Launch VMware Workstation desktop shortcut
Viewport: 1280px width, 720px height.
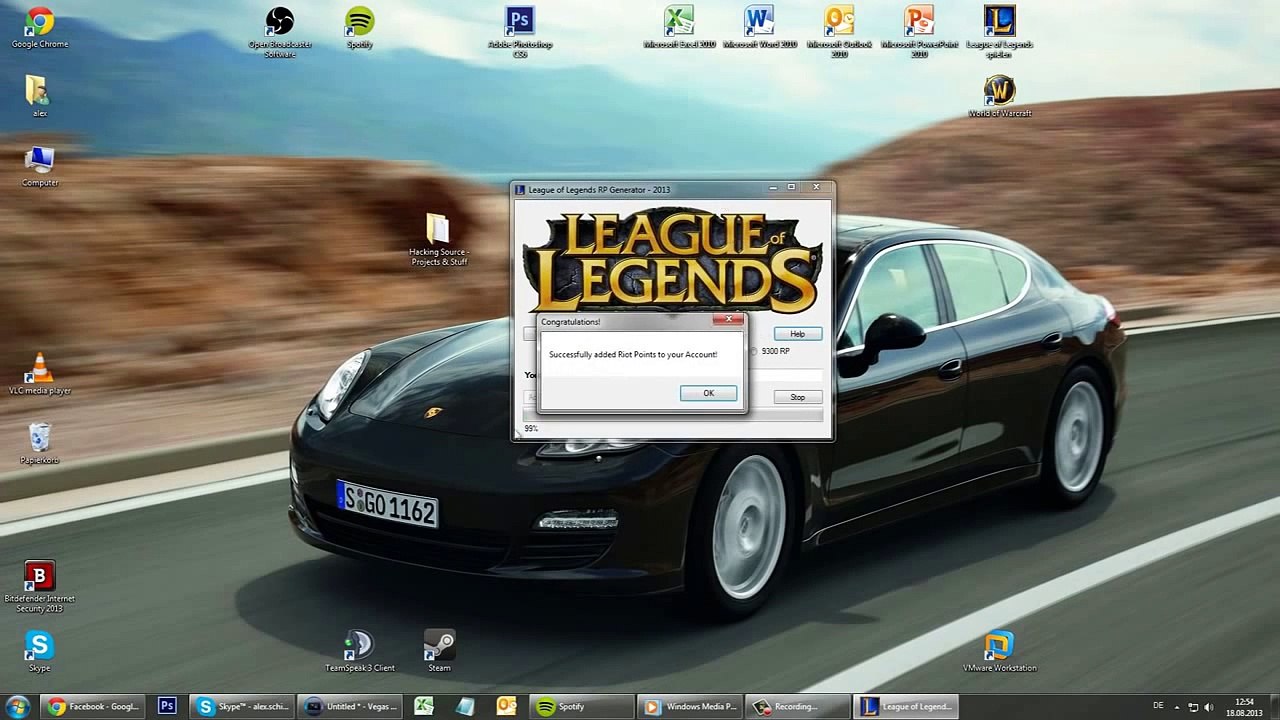click(999, 651)
